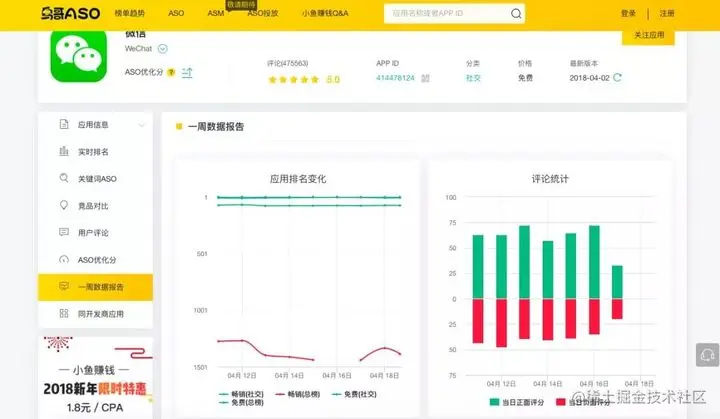Click the 关键词ASO magnifier icon
The height and width of the screenshot is (419, 720).
coord(64,178)
